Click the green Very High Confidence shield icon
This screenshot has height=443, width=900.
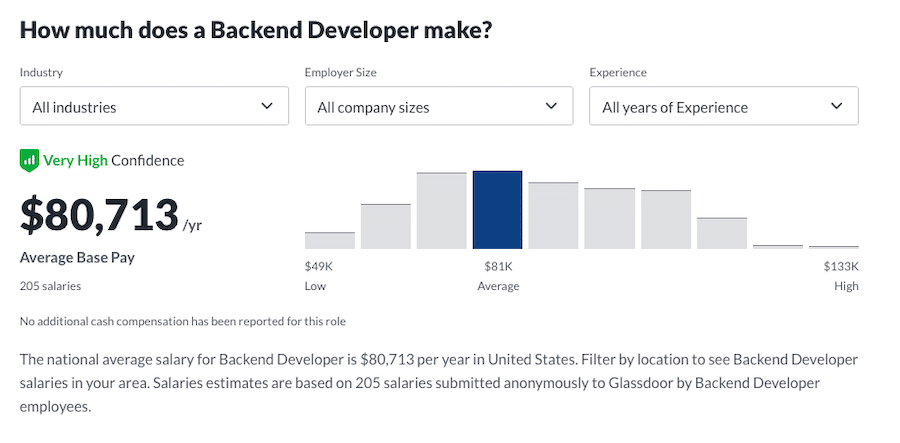(29, 160)
